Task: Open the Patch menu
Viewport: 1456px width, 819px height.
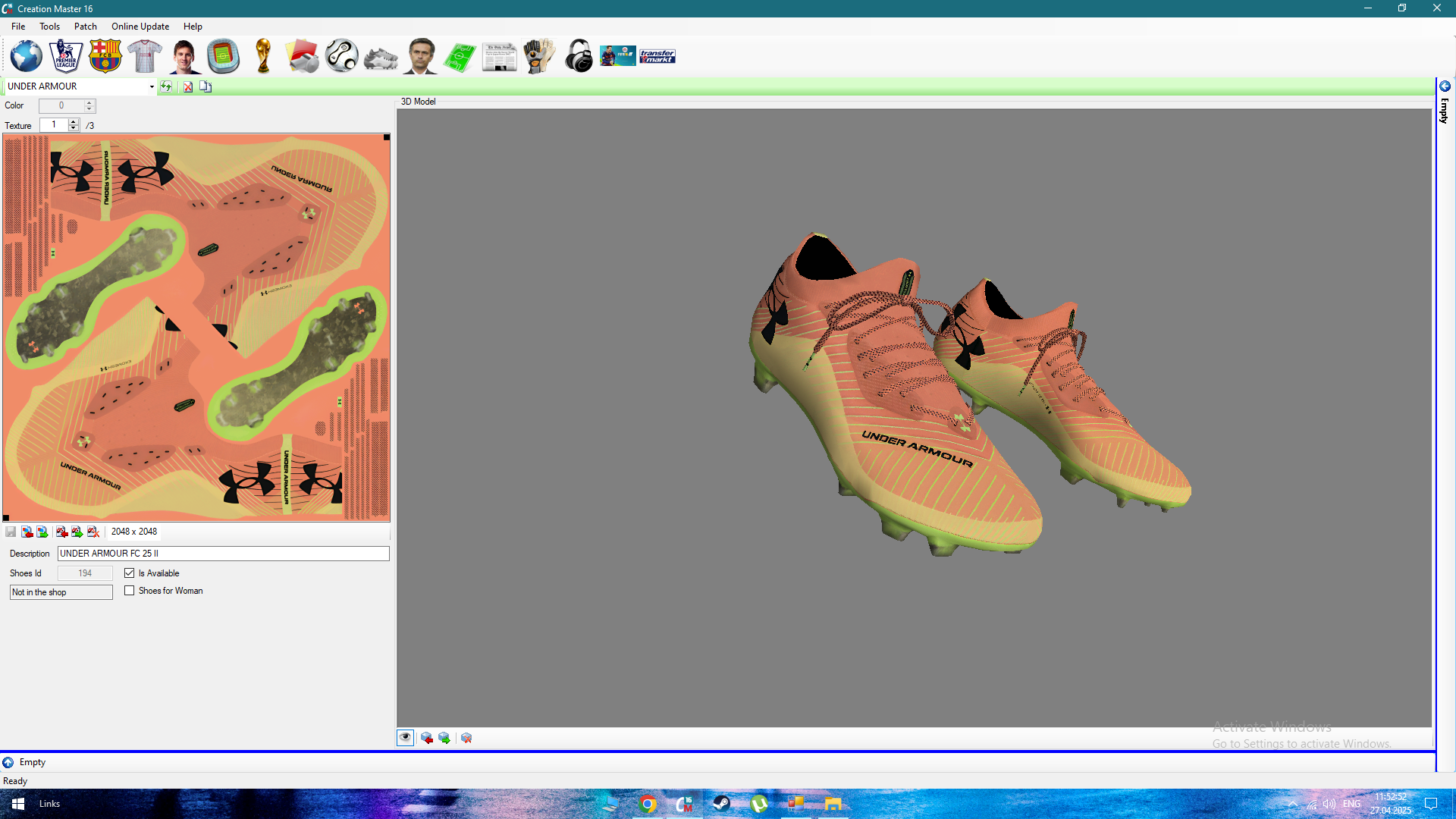Action: click(86, 27)
